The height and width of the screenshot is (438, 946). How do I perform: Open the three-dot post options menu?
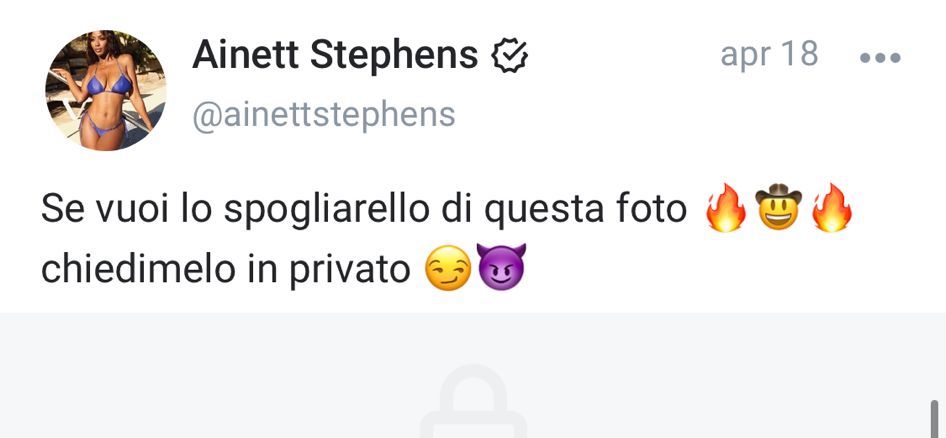tap(880, 58)
